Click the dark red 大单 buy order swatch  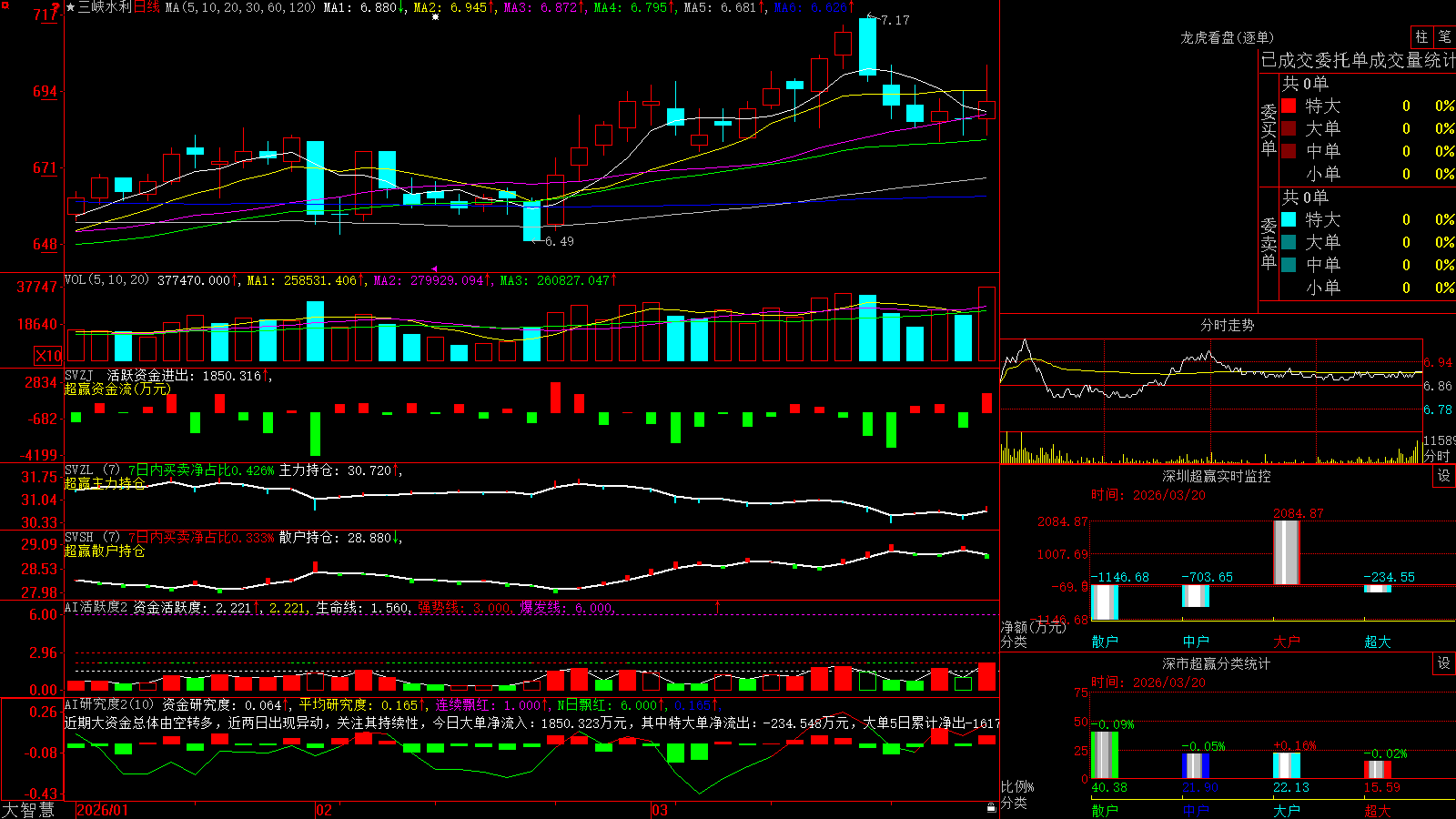[x=1289, y=128]
